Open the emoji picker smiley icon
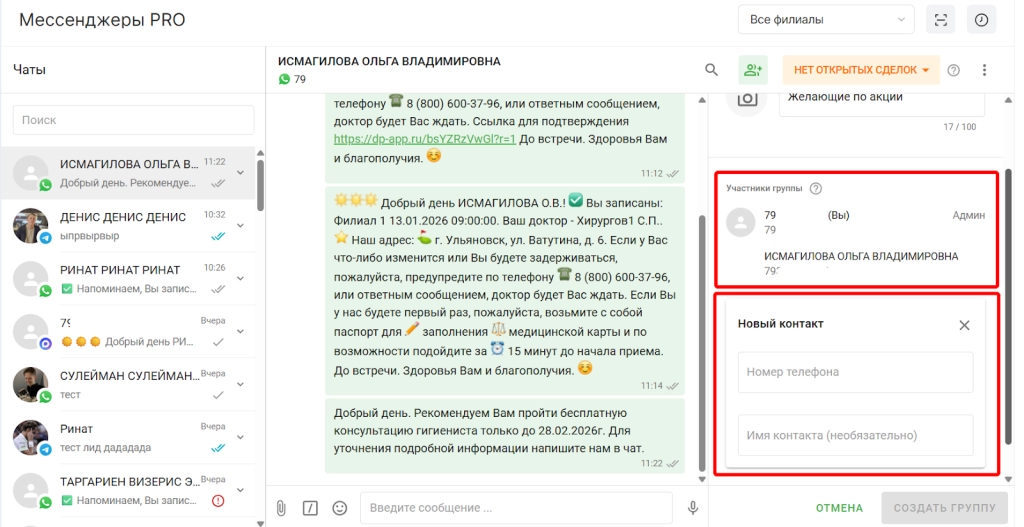 [x=339, y=508]
